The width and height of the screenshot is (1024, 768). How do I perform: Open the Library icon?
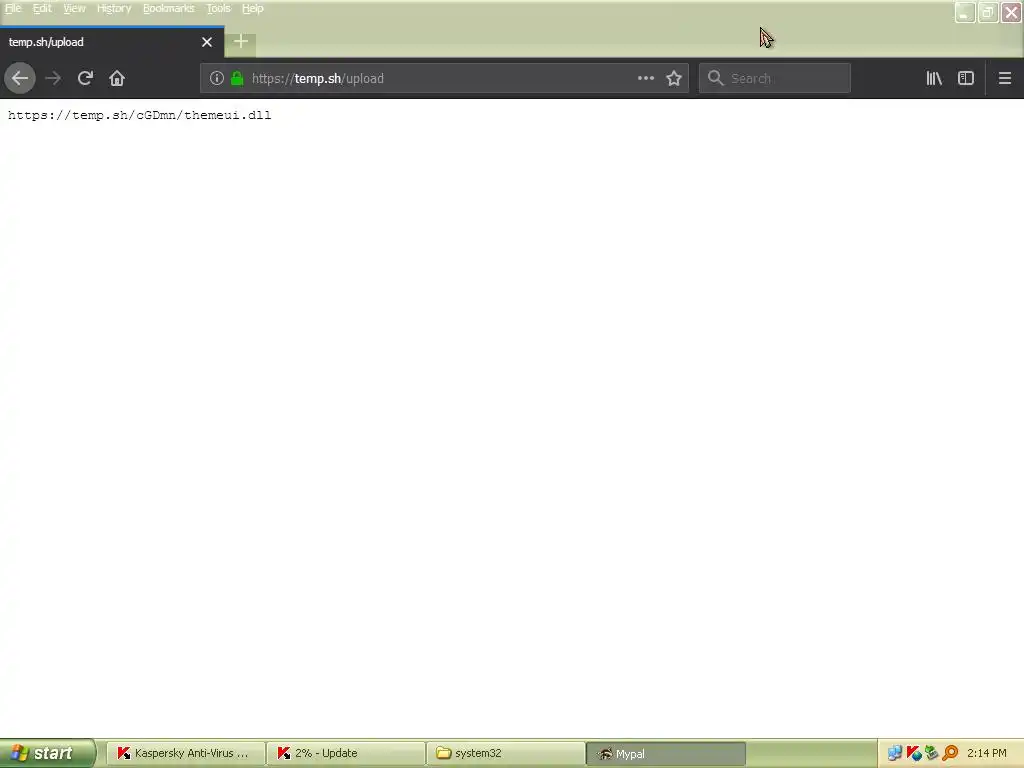(934, 78)
